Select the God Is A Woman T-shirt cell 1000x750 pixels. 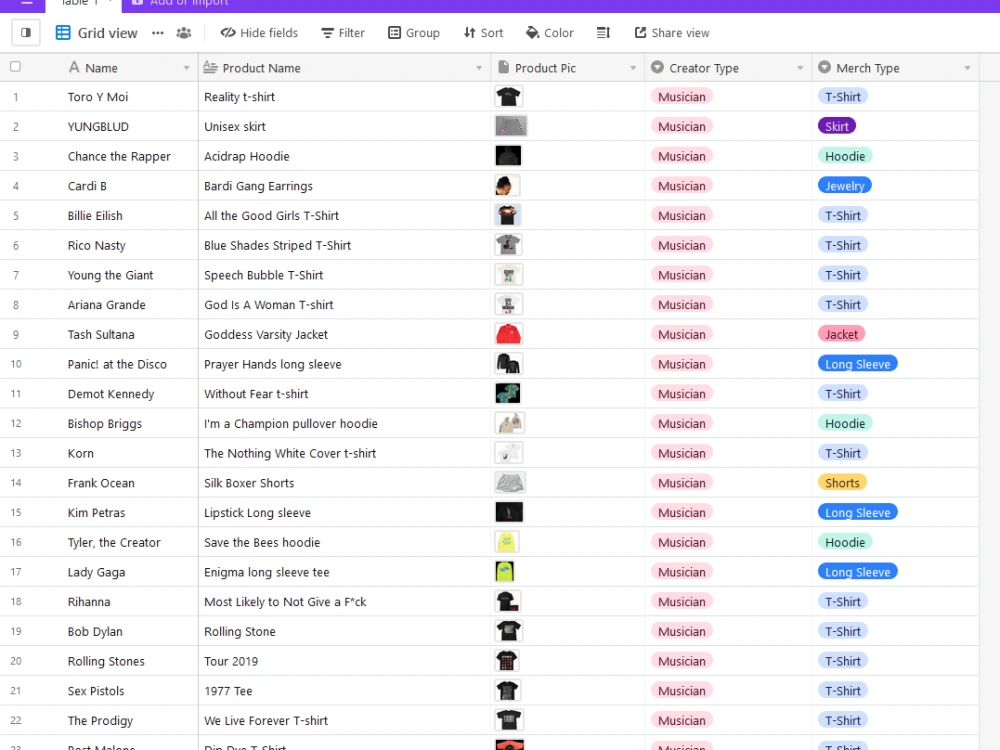pyautogui.click(x=344, y=305)
